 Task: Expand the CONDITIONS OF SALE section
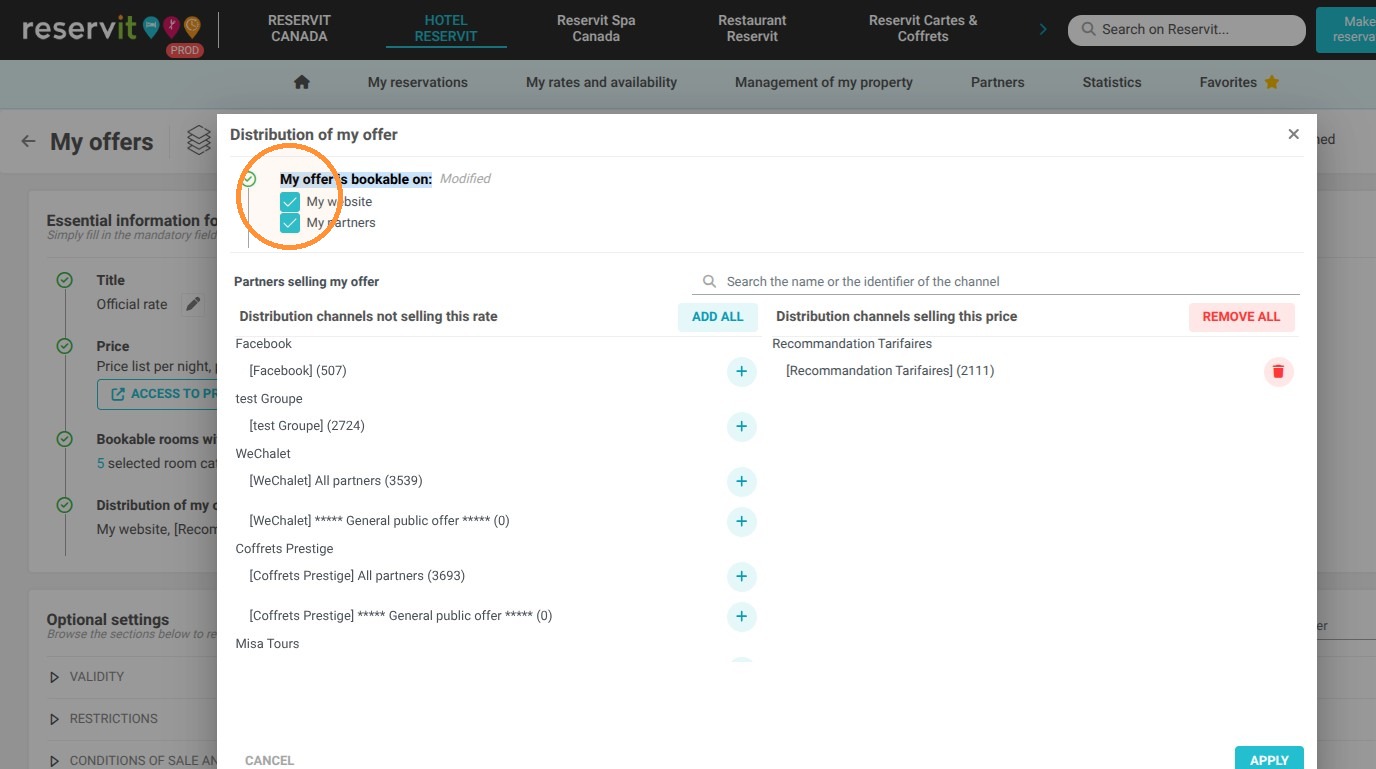(133, 761)
